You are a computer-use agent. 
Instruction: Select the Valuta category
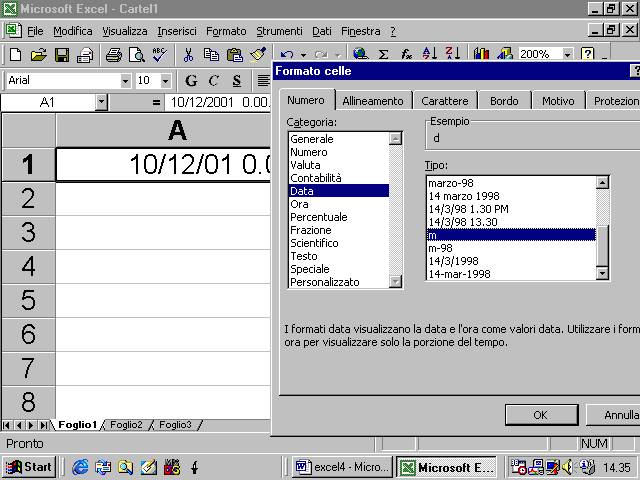tap(339, 165)
